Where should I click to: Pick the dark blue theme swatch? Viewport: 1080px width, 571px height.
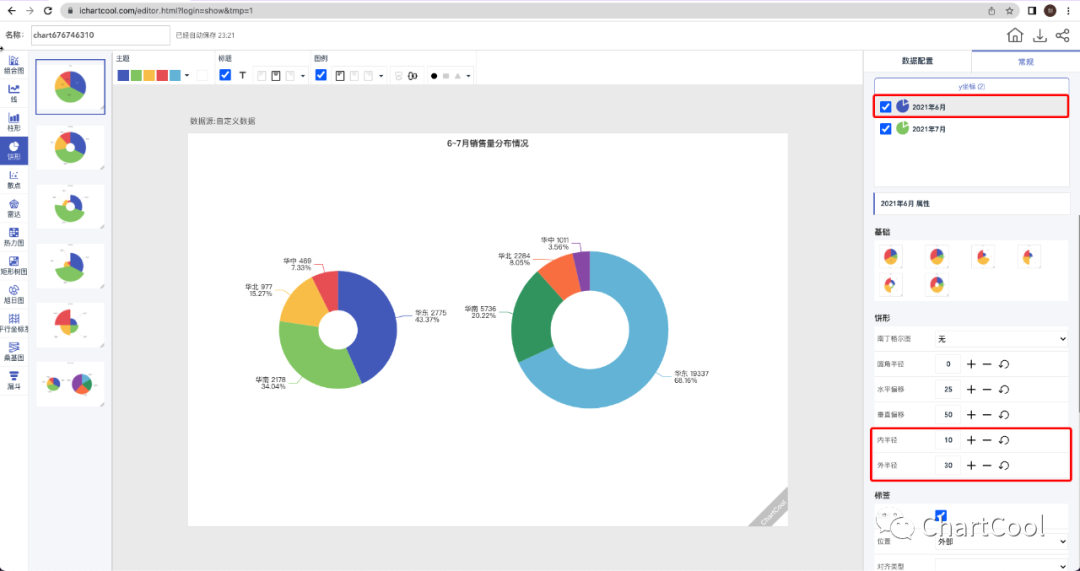pyautogui.click(x=123, y=76)
